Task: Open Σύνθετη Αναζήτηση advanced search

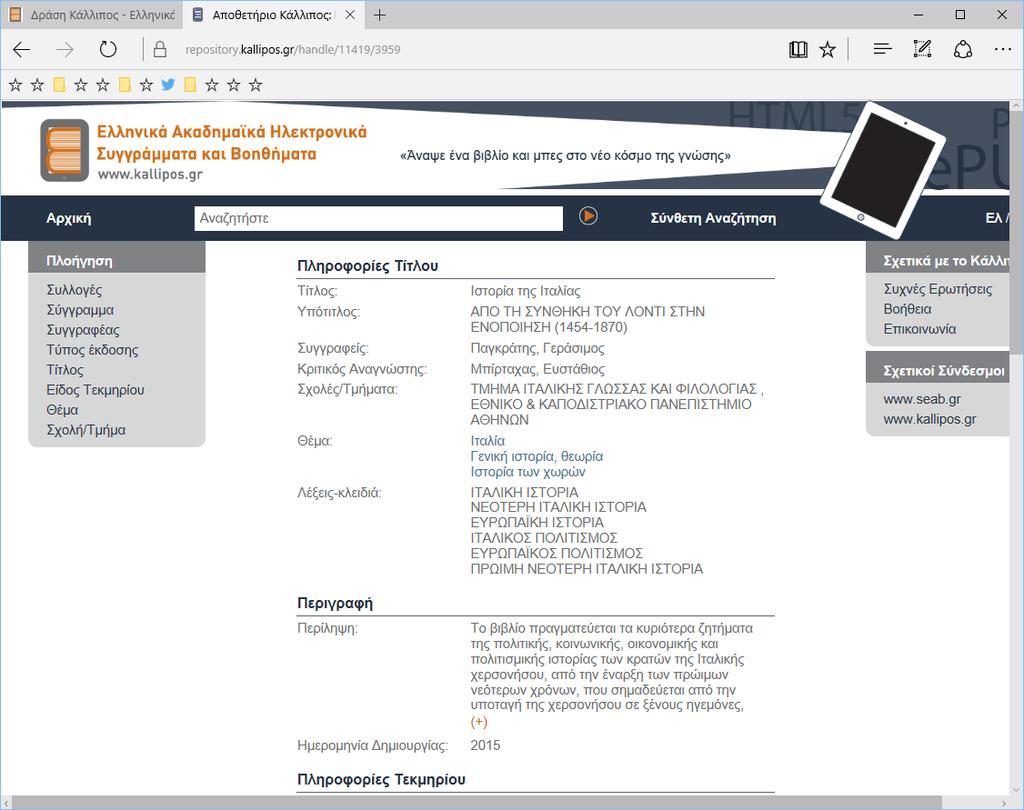Action: (713, 218)
